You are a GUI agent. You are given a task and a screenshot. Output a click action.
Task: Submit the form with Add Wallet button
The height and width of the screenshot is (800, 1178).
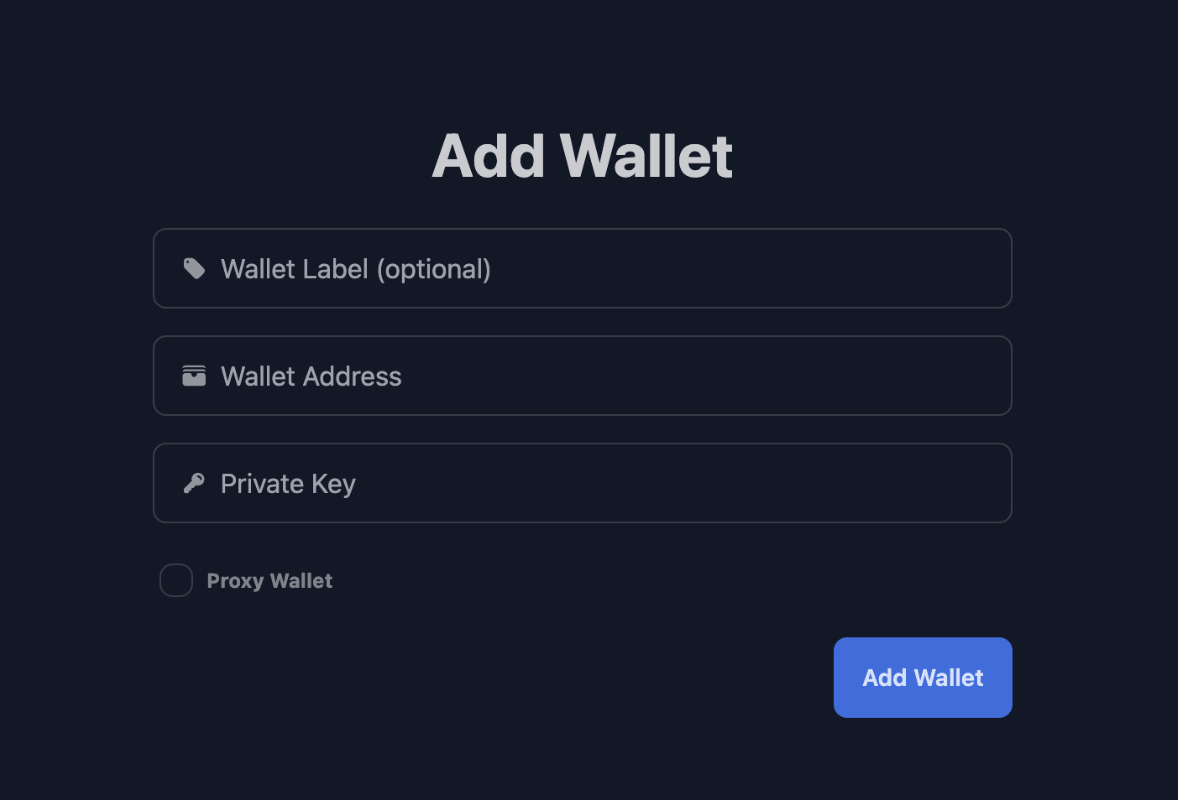(923, 678)
